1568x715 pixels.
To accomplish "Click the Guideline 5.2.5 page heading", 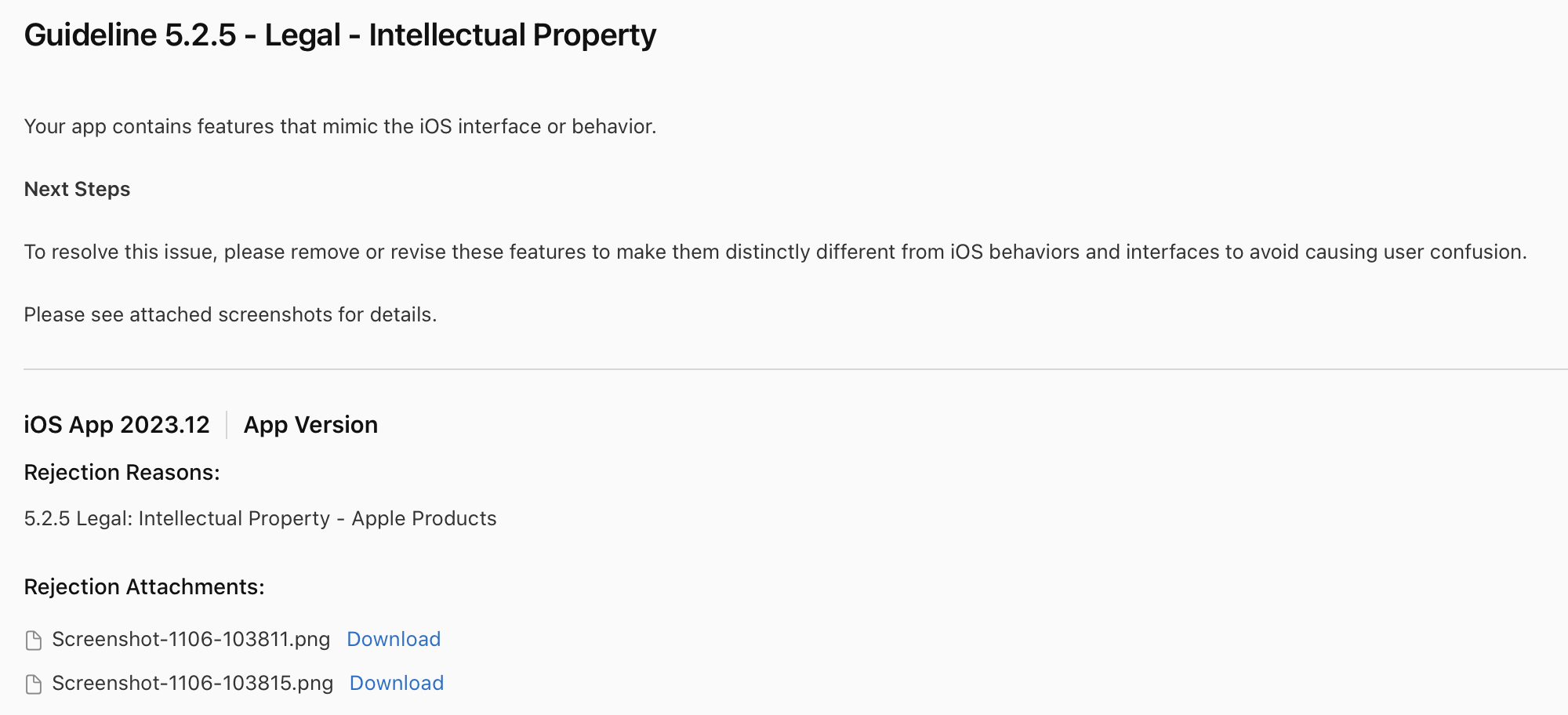I will pyautogui.click(x=340, y=36).
